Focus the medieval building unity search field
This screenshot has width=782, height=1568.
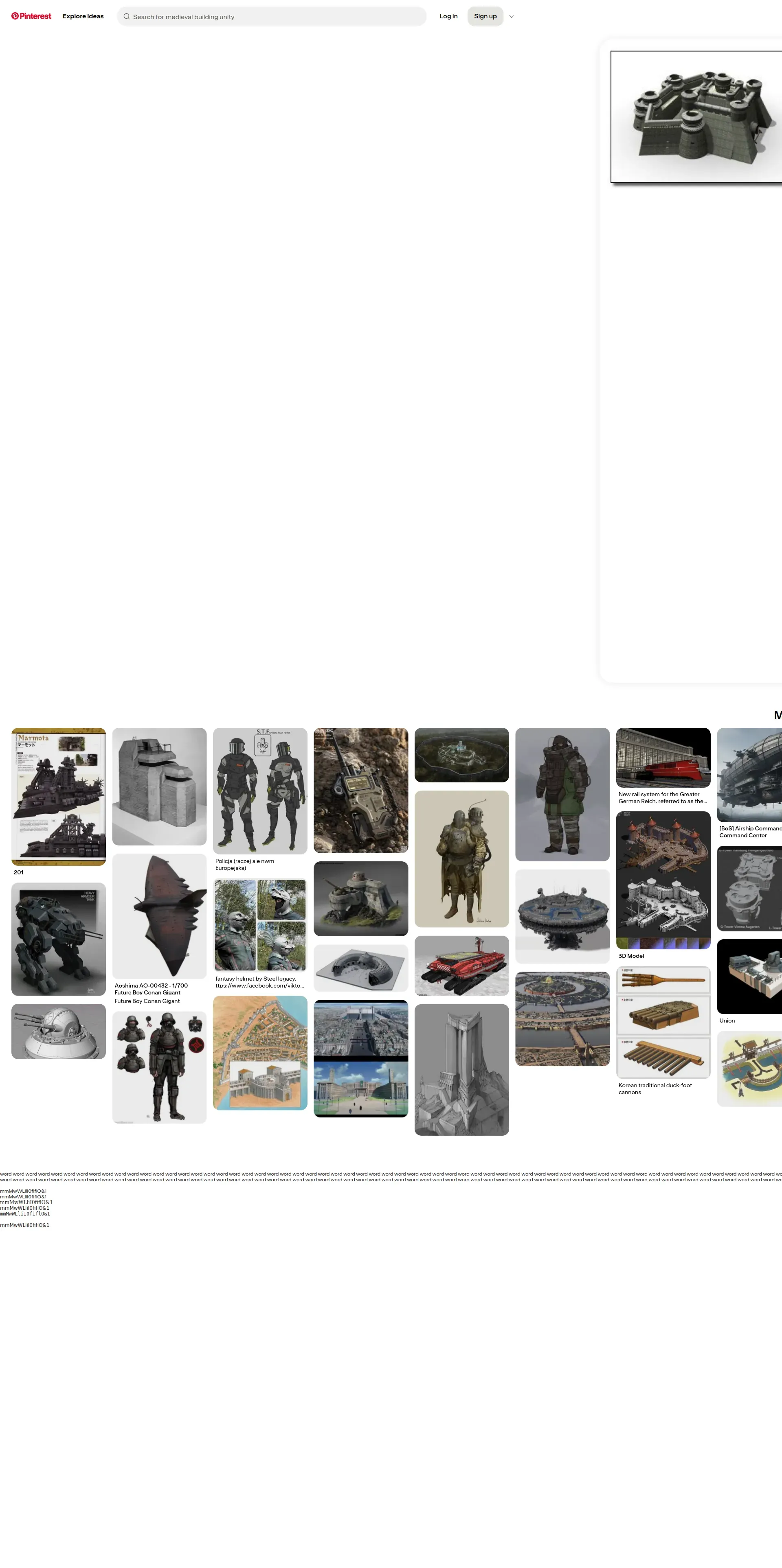(274, 16)
